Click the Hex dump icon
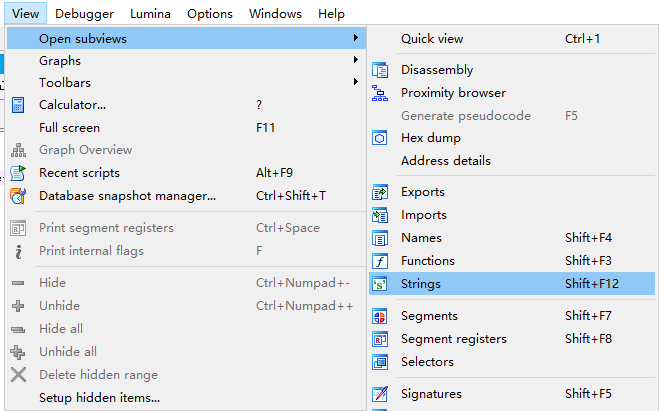The height and width of the screenshot is (411, 659). pos(380,138)
